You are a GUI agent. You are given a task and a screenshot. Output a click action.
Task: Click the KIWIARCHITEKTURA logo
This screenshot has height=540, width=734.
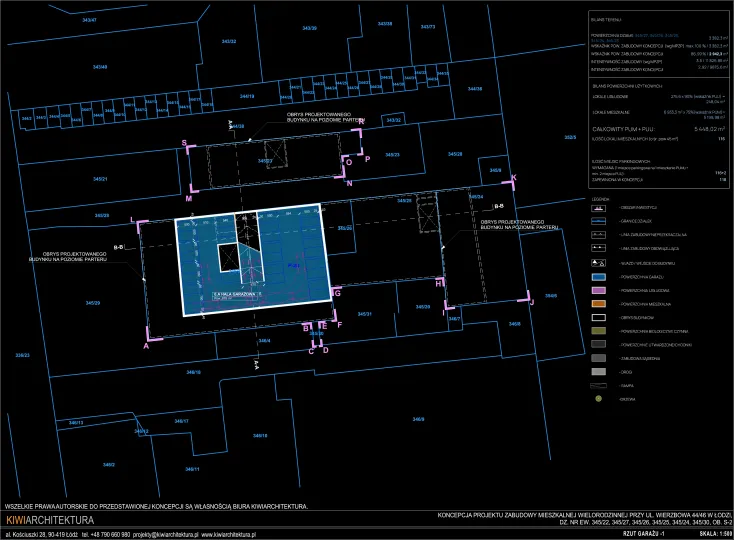click(x=49, y=521)
